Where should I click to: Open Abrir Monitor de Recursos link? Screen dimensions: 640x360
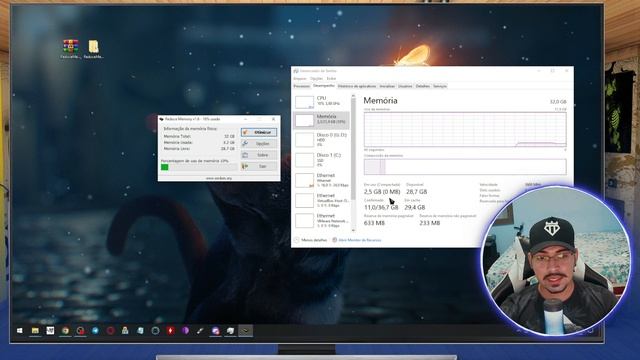click(x=357, y=240)
